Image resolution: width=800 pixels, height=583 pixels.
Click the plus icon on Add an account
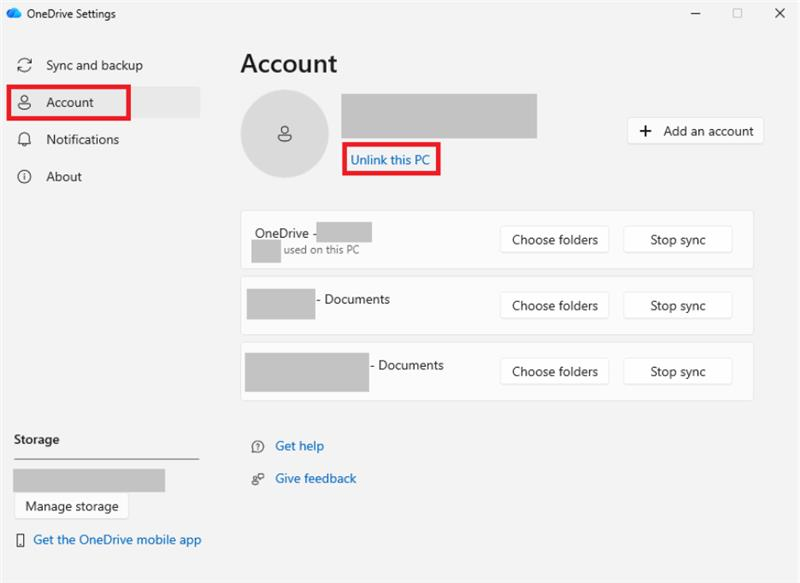click(645, 131)
